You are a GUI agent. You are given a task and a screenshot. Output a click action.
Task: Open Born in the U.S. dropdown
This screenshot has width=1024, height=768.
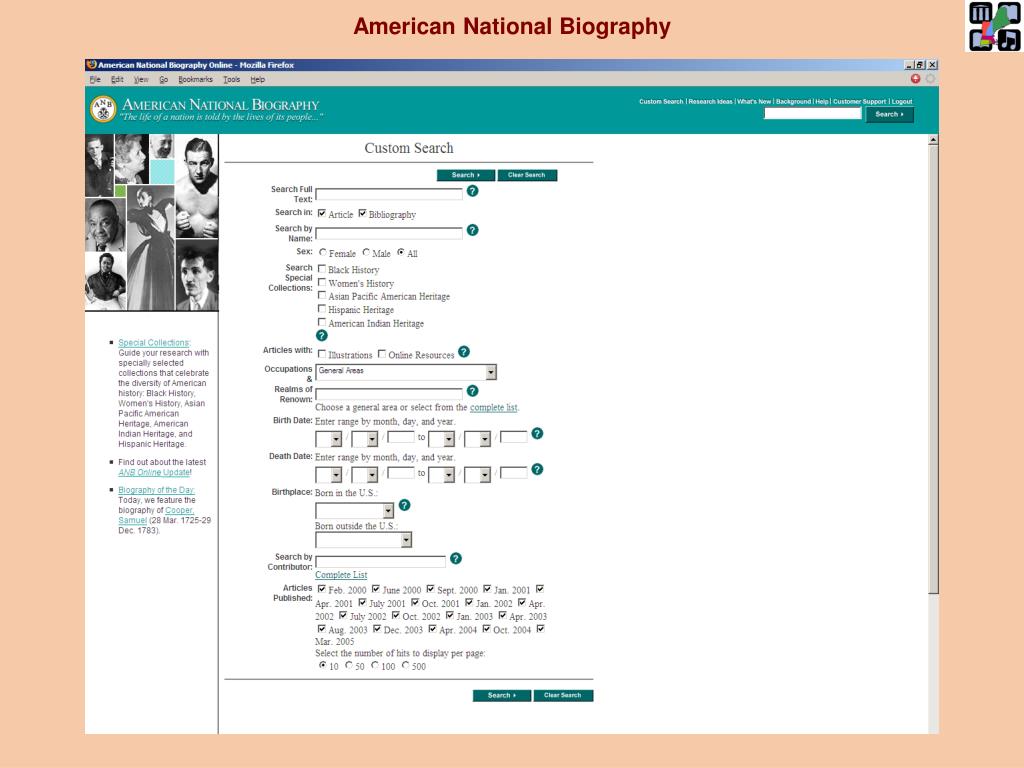click(x=355, y=510)
